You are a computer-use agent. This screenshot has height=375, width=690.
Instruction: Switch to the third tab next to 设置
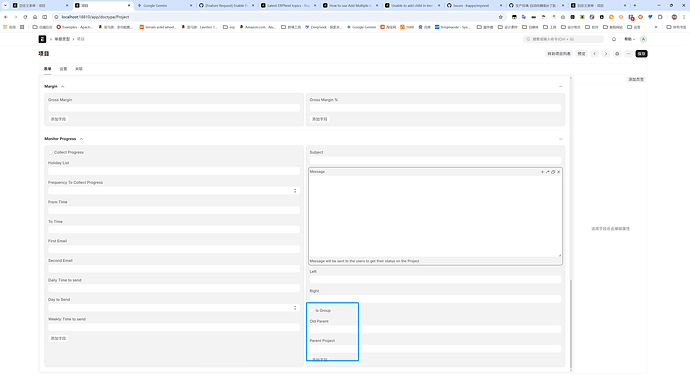79,69
